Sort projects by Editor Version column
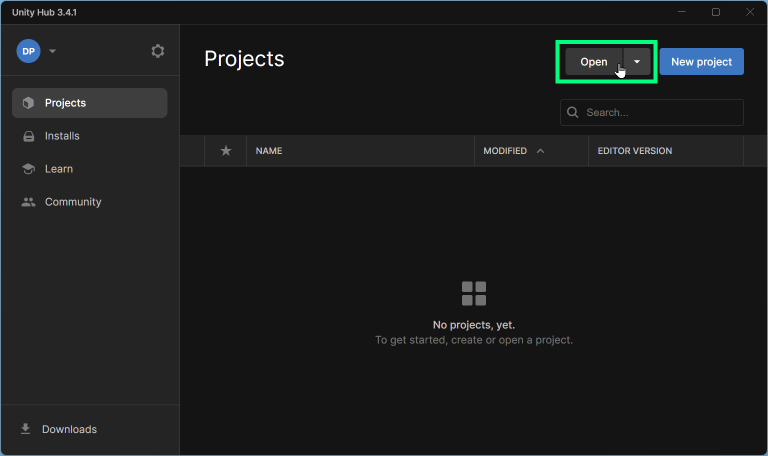Screen dimensions: 768x456 (634, 151)
